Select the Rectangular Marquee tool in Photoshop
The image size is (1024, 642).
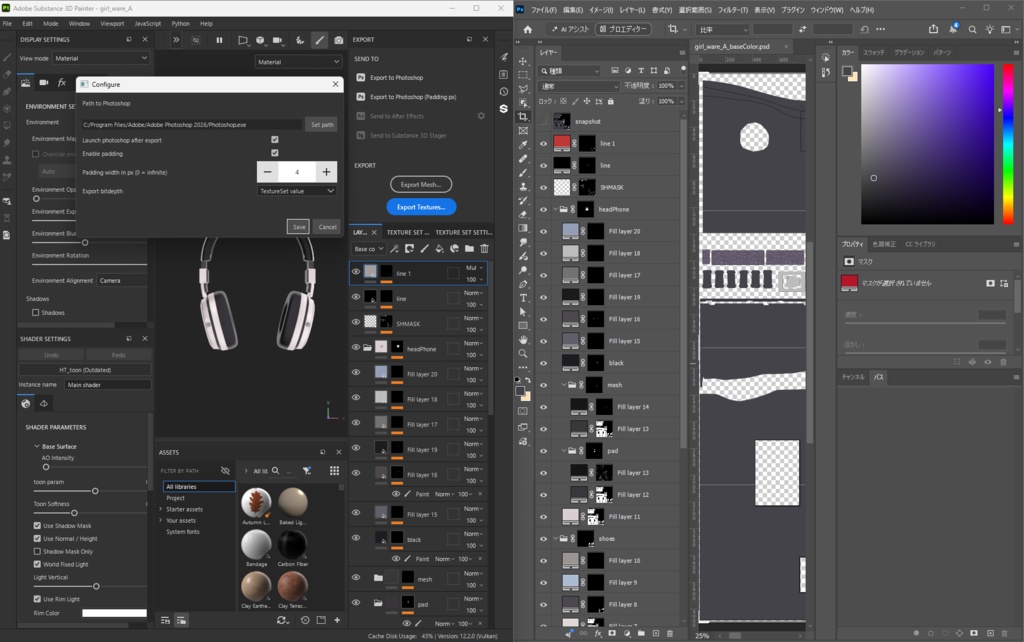tap(523, 75)
